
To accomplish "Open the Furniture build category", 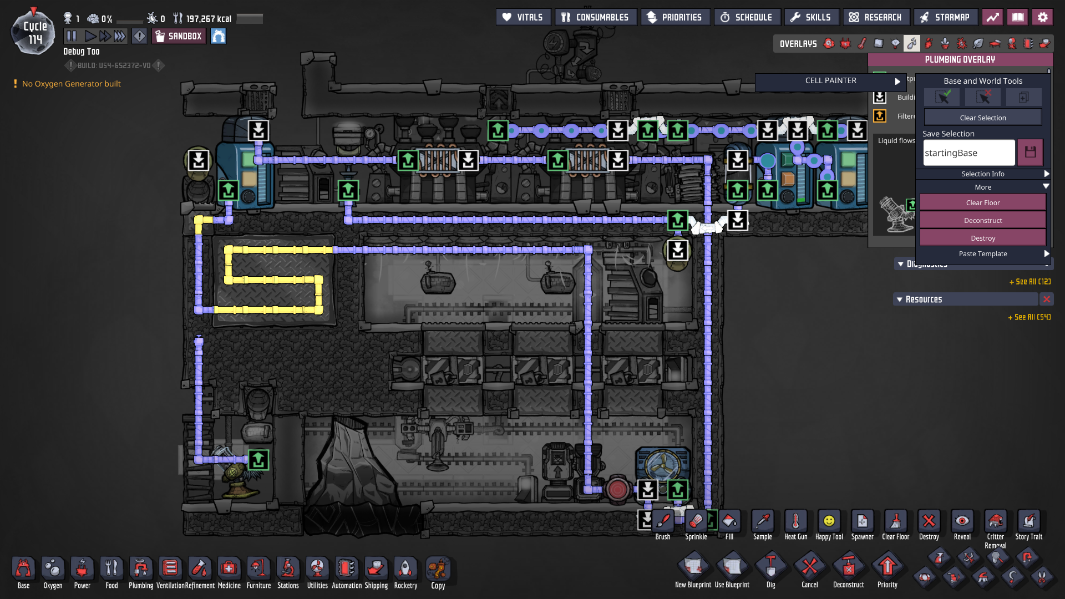I will (x=258, y=569).
